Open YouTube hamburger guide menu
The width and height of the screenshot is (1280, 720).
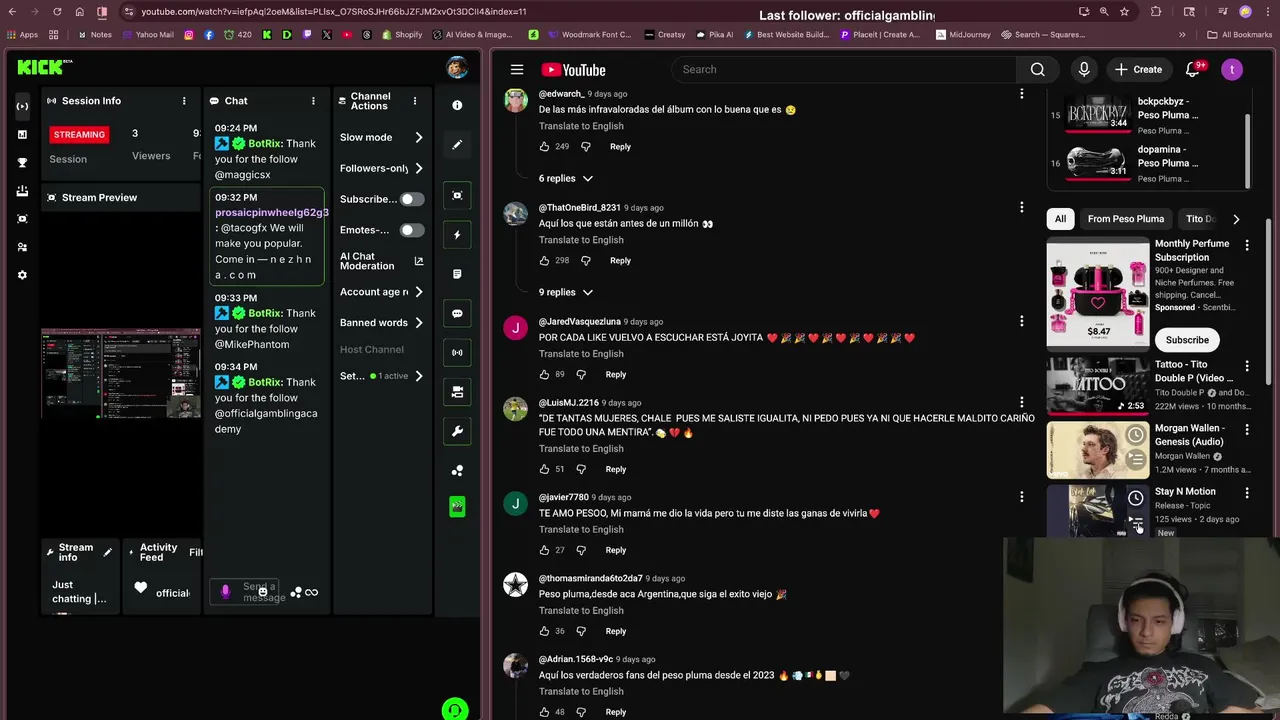coord(517,69)
